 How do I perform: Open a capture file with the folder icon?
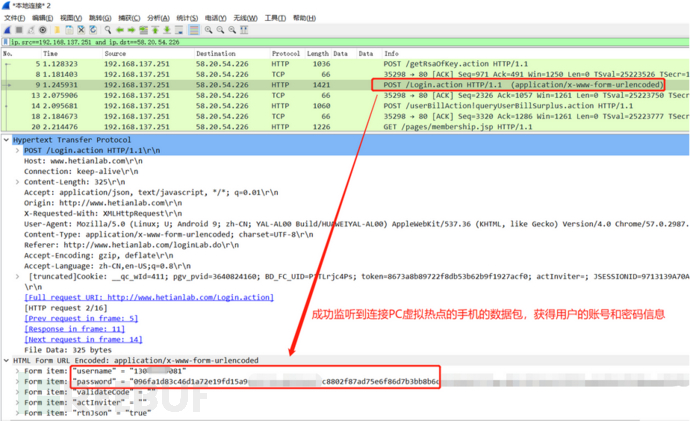pos(57,30)
